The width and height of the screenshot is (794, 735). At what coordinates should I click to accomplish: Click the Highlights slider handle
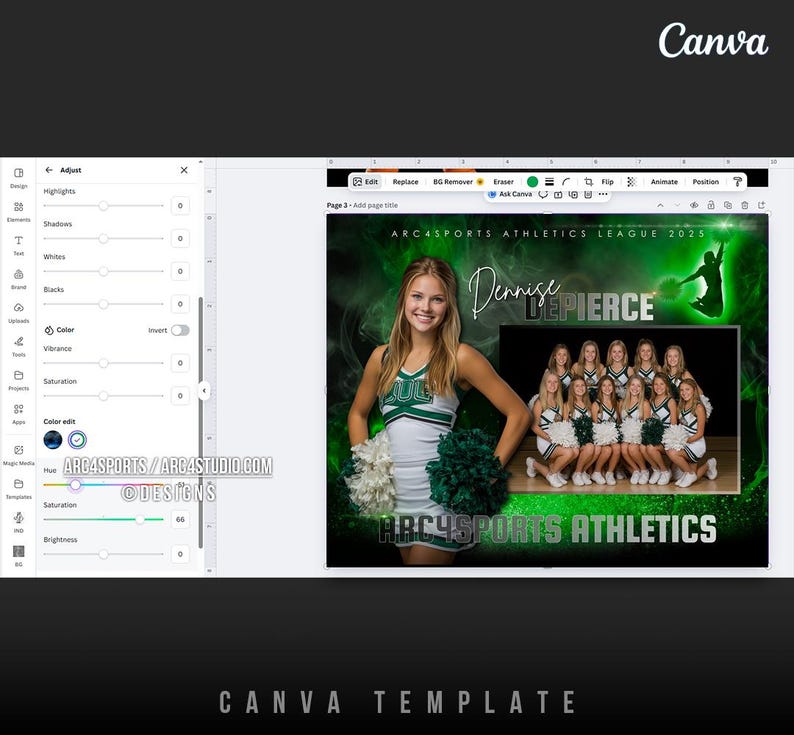[103, 206]
